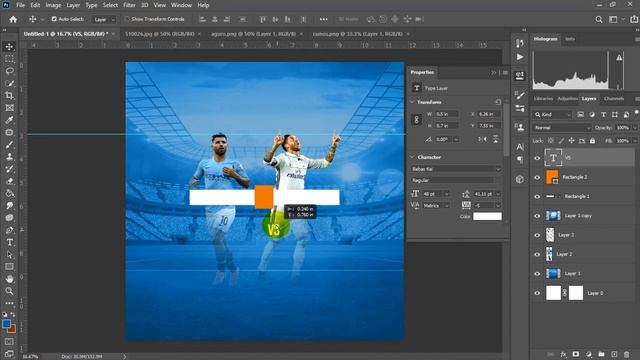This screenshot has height=360, width=640.
Task: Hide the Layer 1 copy layer
Action: click(537, 216)
